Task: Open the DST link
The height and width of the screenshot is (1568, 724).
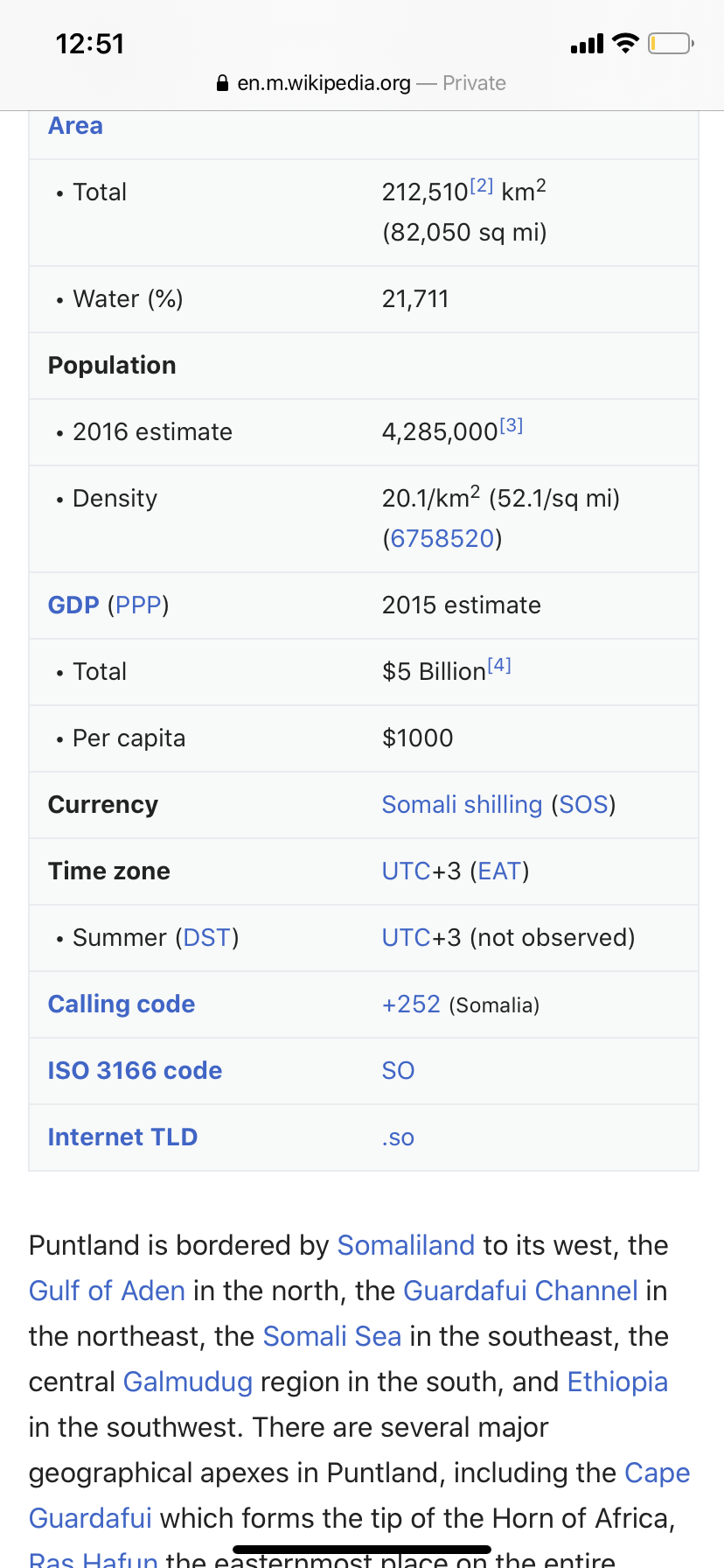Action: pyautogui.click(x=207, y=937)
